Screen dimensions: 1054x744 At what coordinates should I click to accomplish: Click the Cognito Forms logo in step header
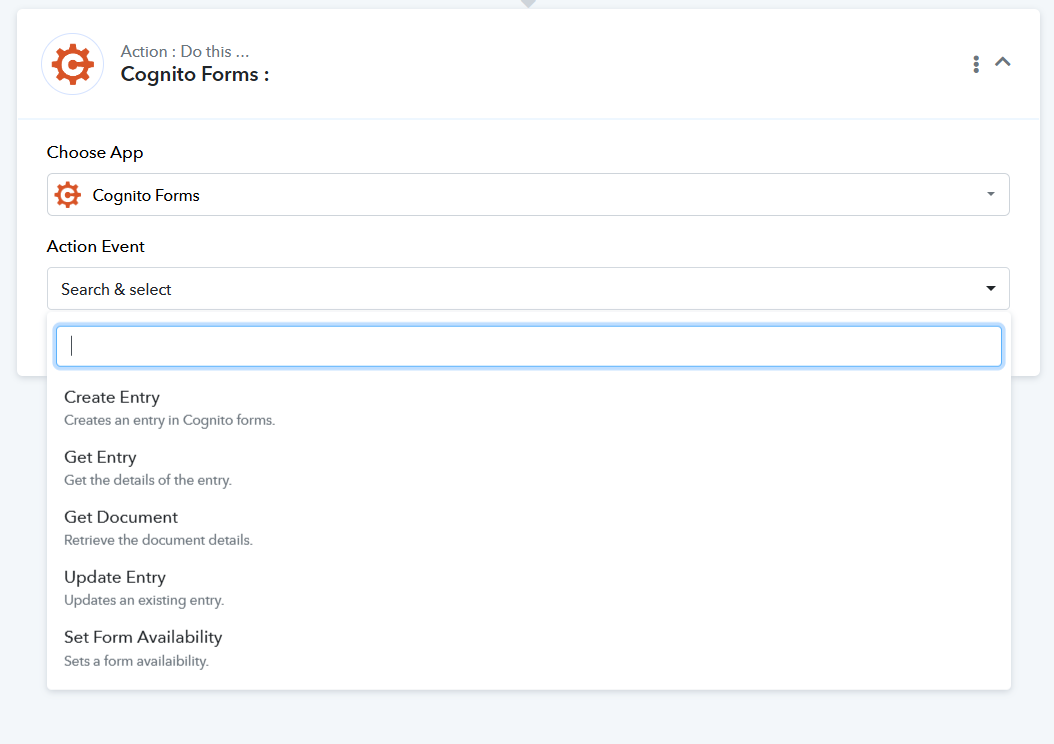click(x=73, y=65)
